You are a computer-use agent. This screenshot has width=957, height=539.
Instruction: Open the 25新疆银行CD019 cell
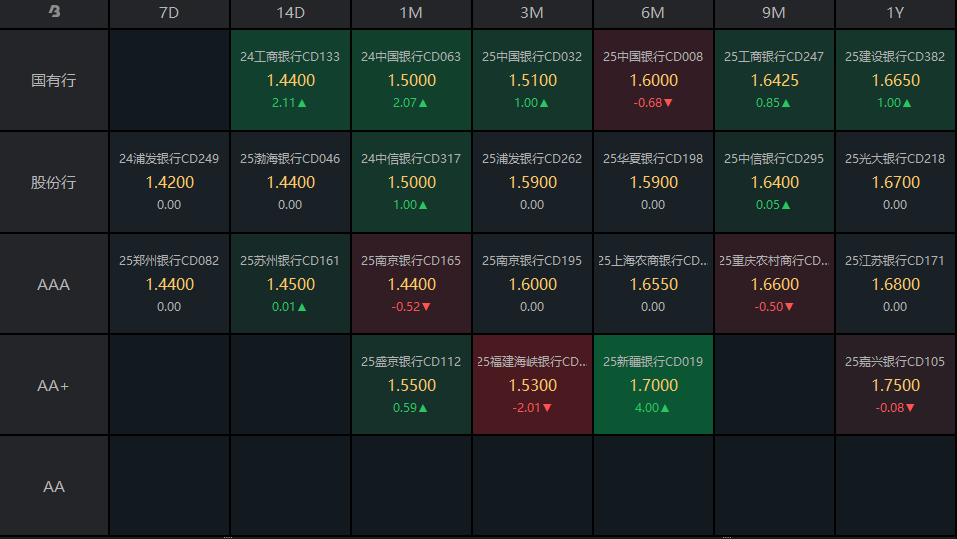coord(652,385)
